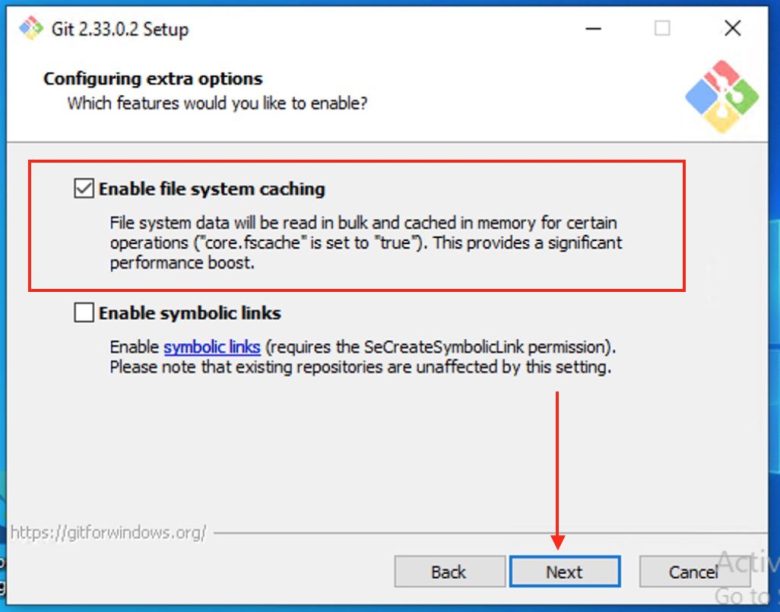Click the 'Configuring extra options' heading
Screen dimensions: 780x612
(x=153, y=79)
